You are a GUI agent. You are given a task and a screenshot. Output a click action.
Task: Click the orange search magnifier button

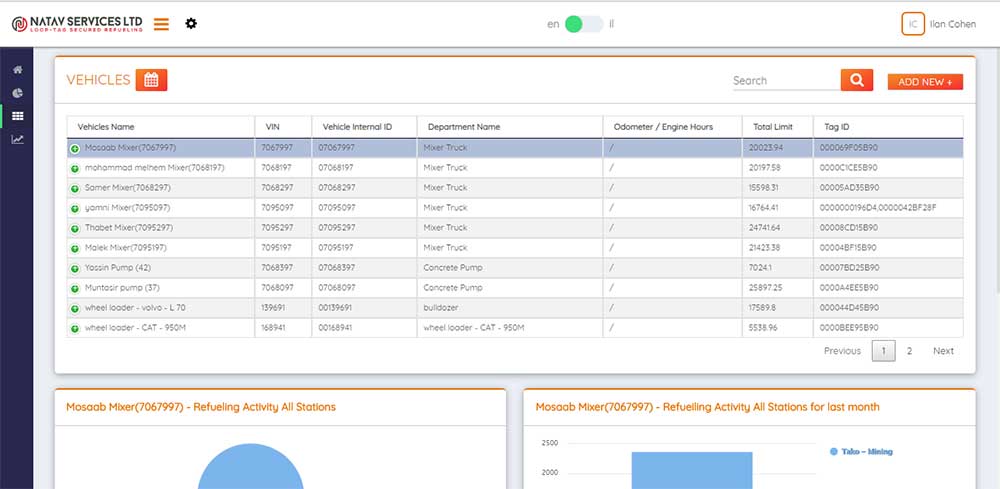[857, 80]
